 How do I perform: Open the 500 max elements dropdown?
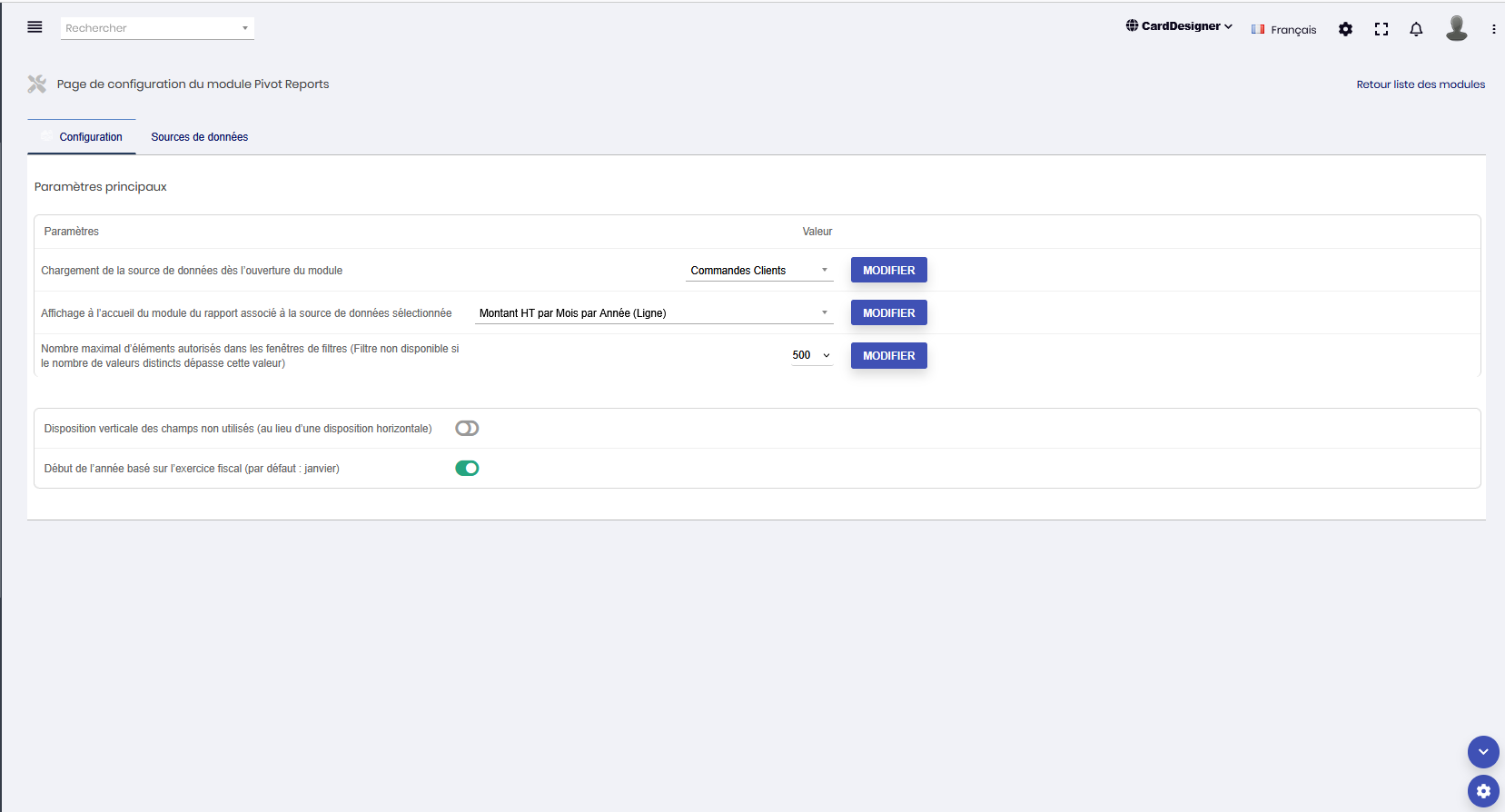click(811, 355)
